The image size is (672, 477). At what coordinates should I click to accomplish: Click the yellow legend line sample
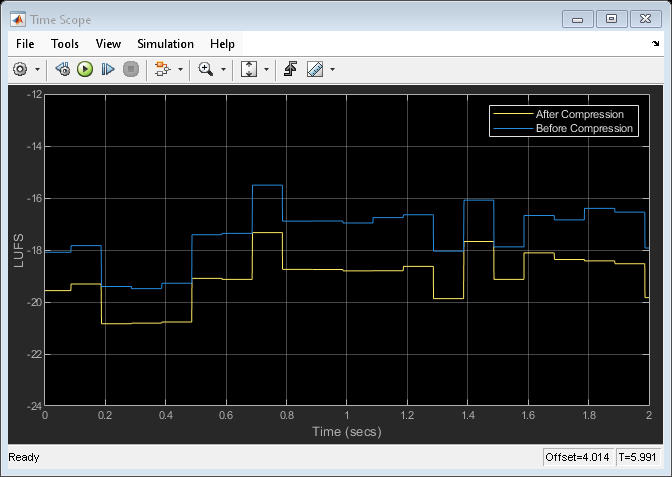(513, 114)
